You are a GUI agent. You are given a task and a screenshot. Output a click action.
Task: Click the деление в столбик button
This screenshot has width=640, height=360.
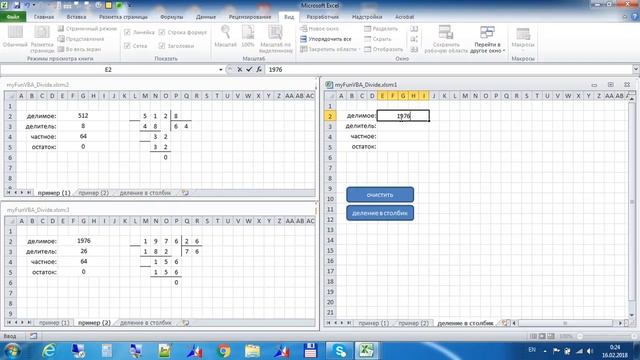coord(380,213)
